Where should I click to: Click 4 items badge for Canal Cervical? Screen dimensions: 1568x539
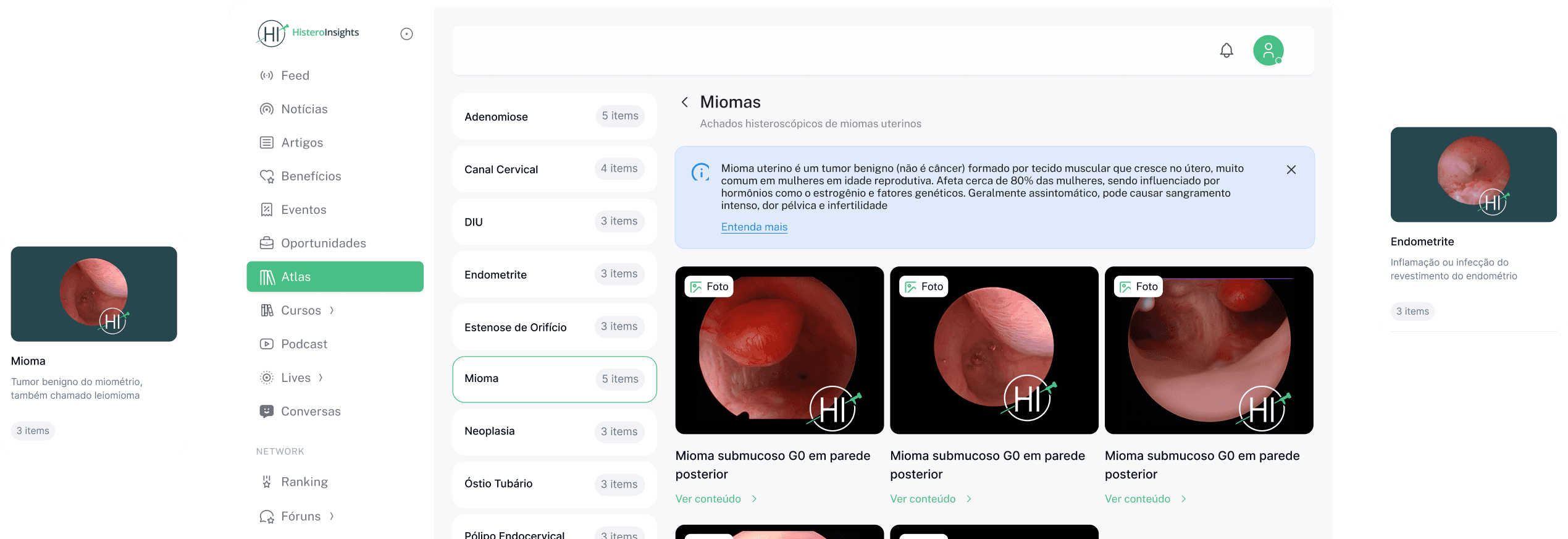coord(619,169)
